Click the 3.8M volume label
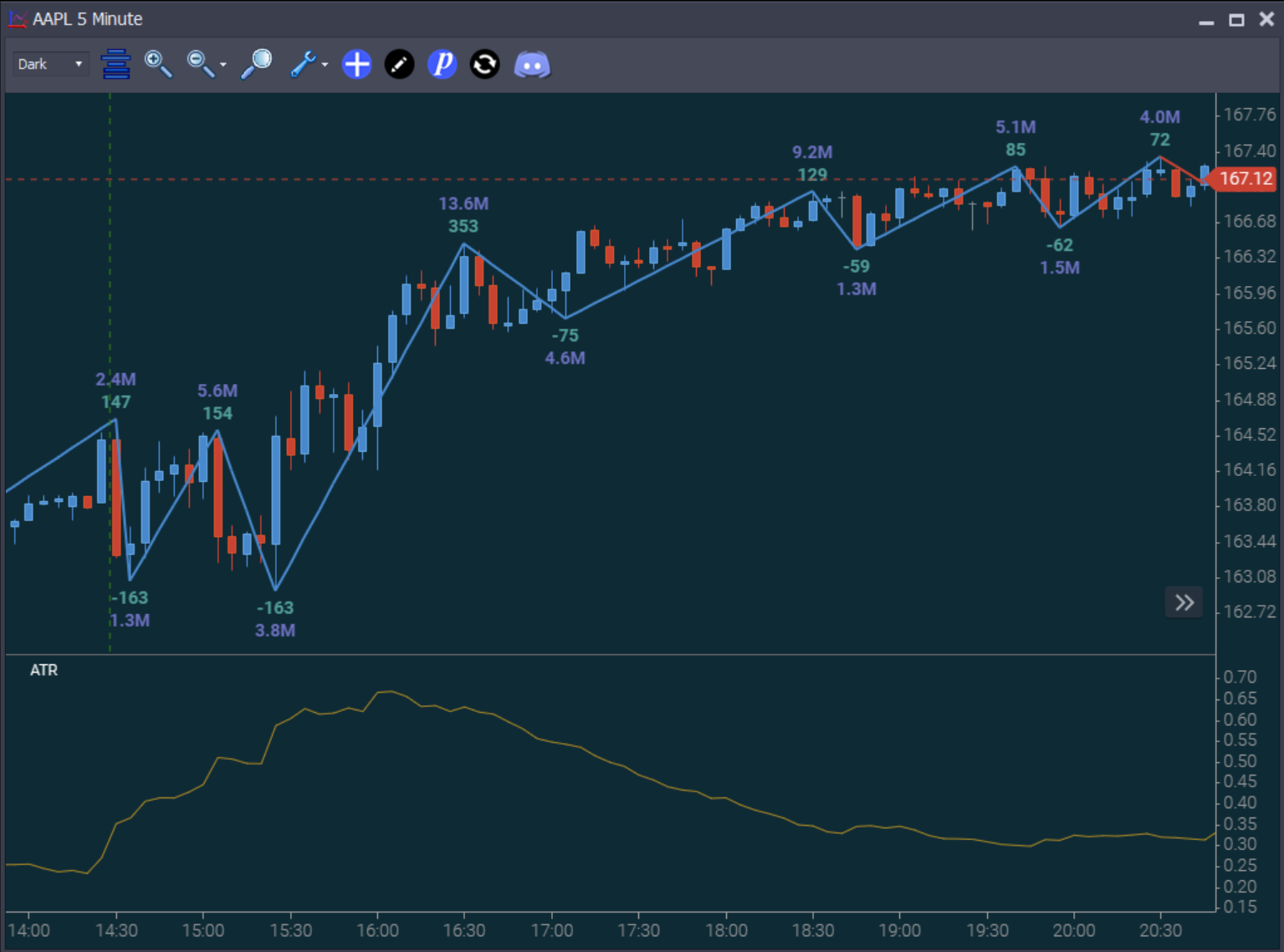The image size is (1284, 952). point(275,630)
